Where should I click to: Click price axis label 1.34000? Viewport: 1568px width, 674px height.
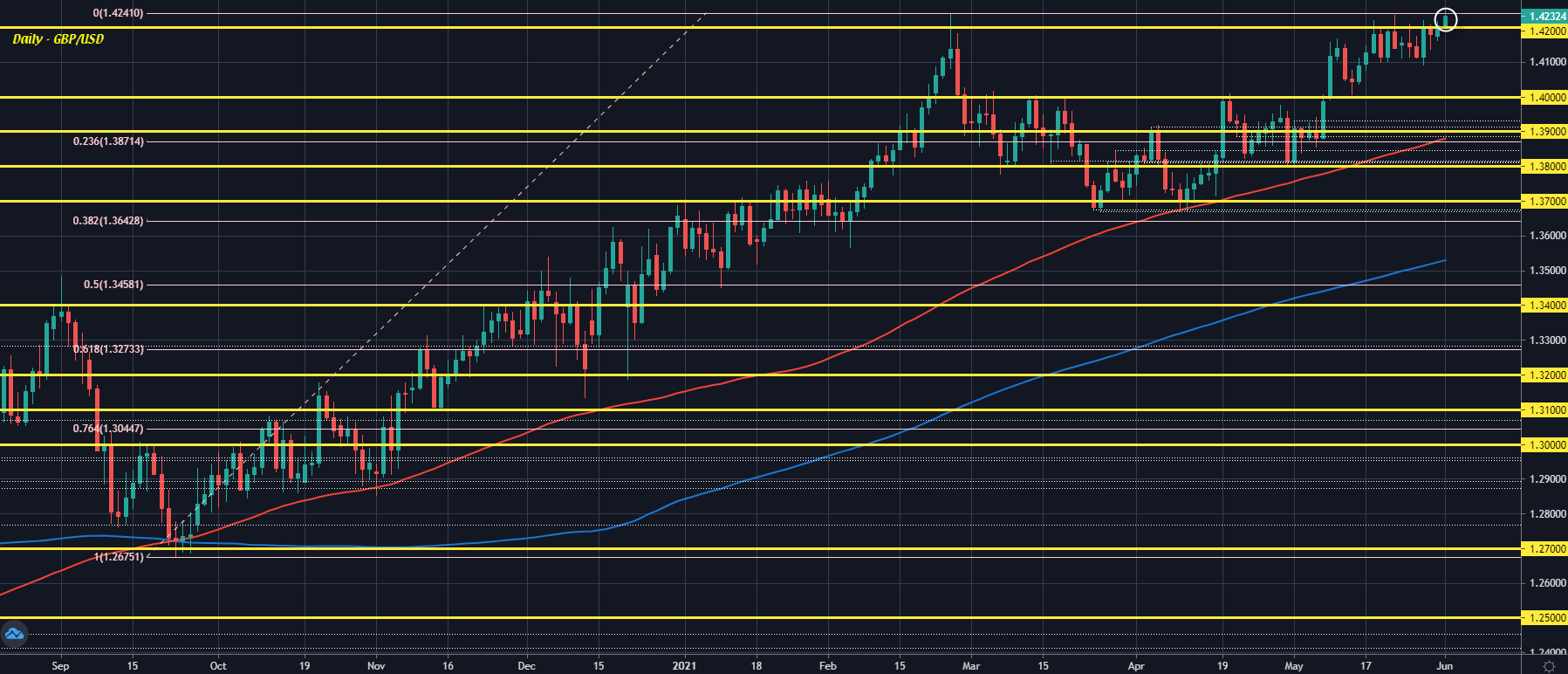[1544, 305]
